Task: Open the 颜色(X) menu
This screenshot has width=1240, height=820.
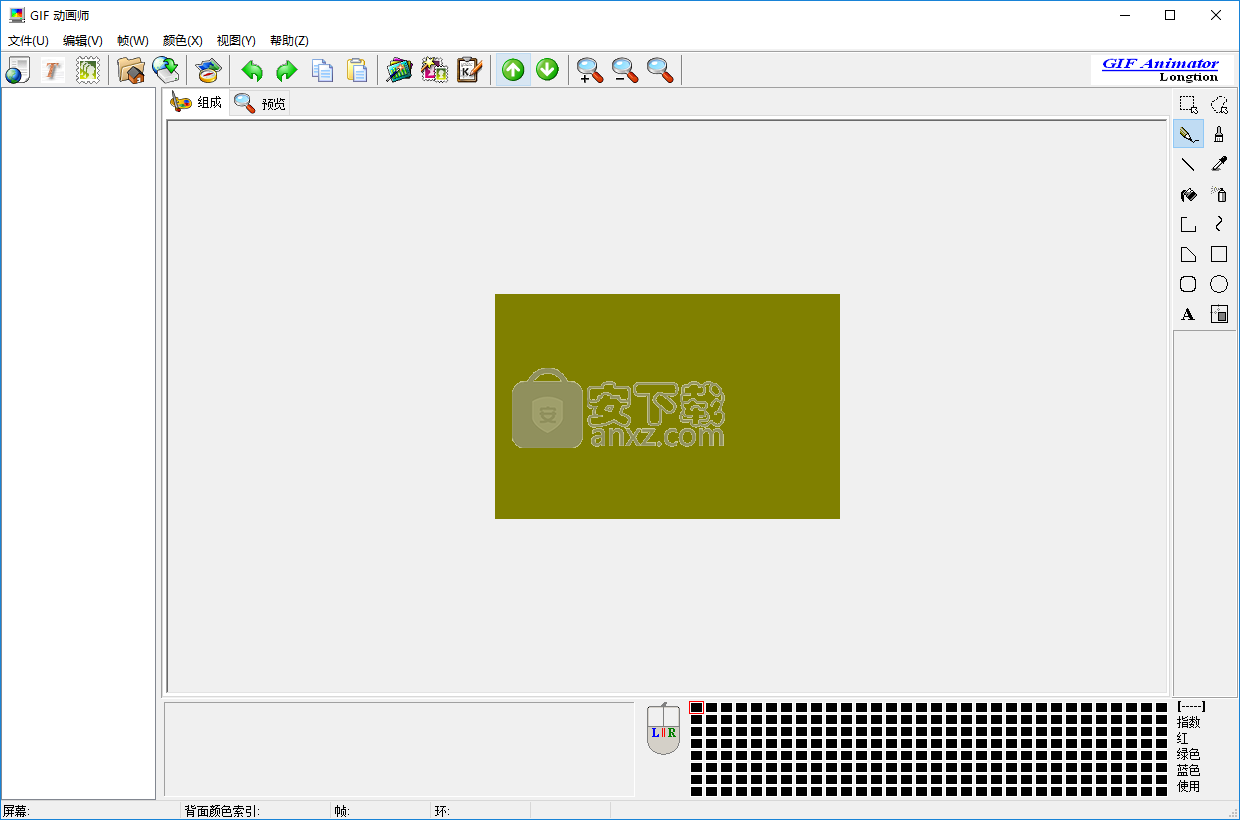Action: point(183,41)
